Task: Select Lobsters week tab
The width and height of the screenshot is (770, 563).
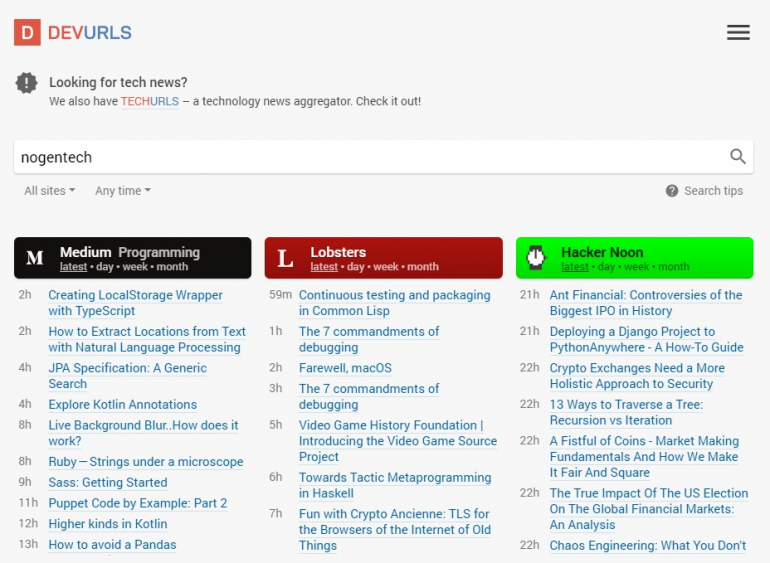Action: click(x=386, y=267)
